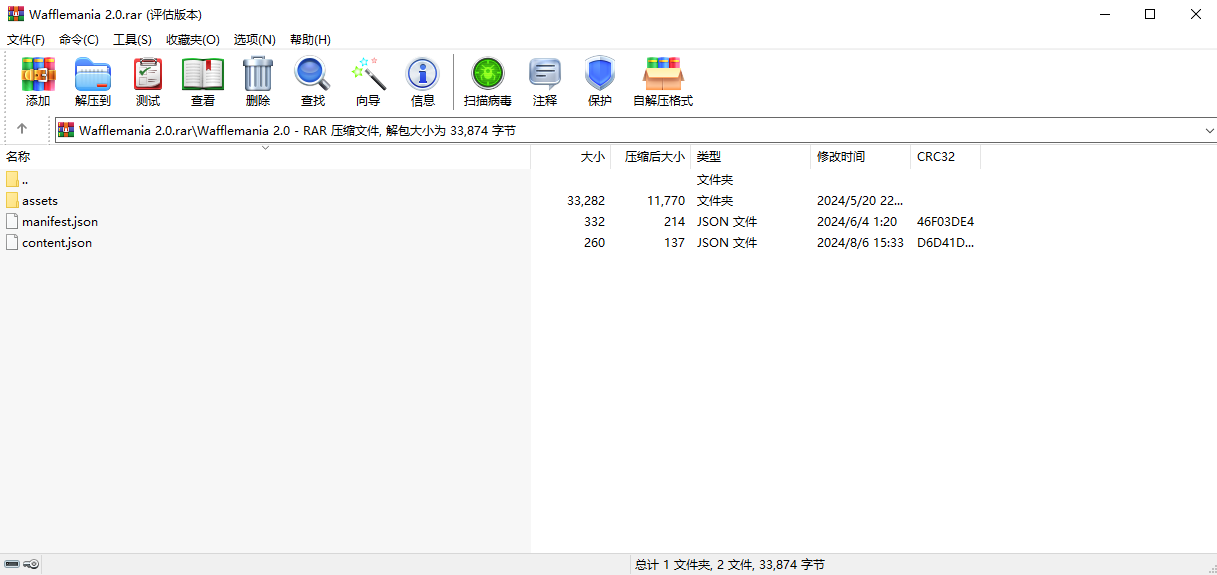Expand the address path dropdown arrow
The width and height of the screenshot is (1217, 575).
1209,130
